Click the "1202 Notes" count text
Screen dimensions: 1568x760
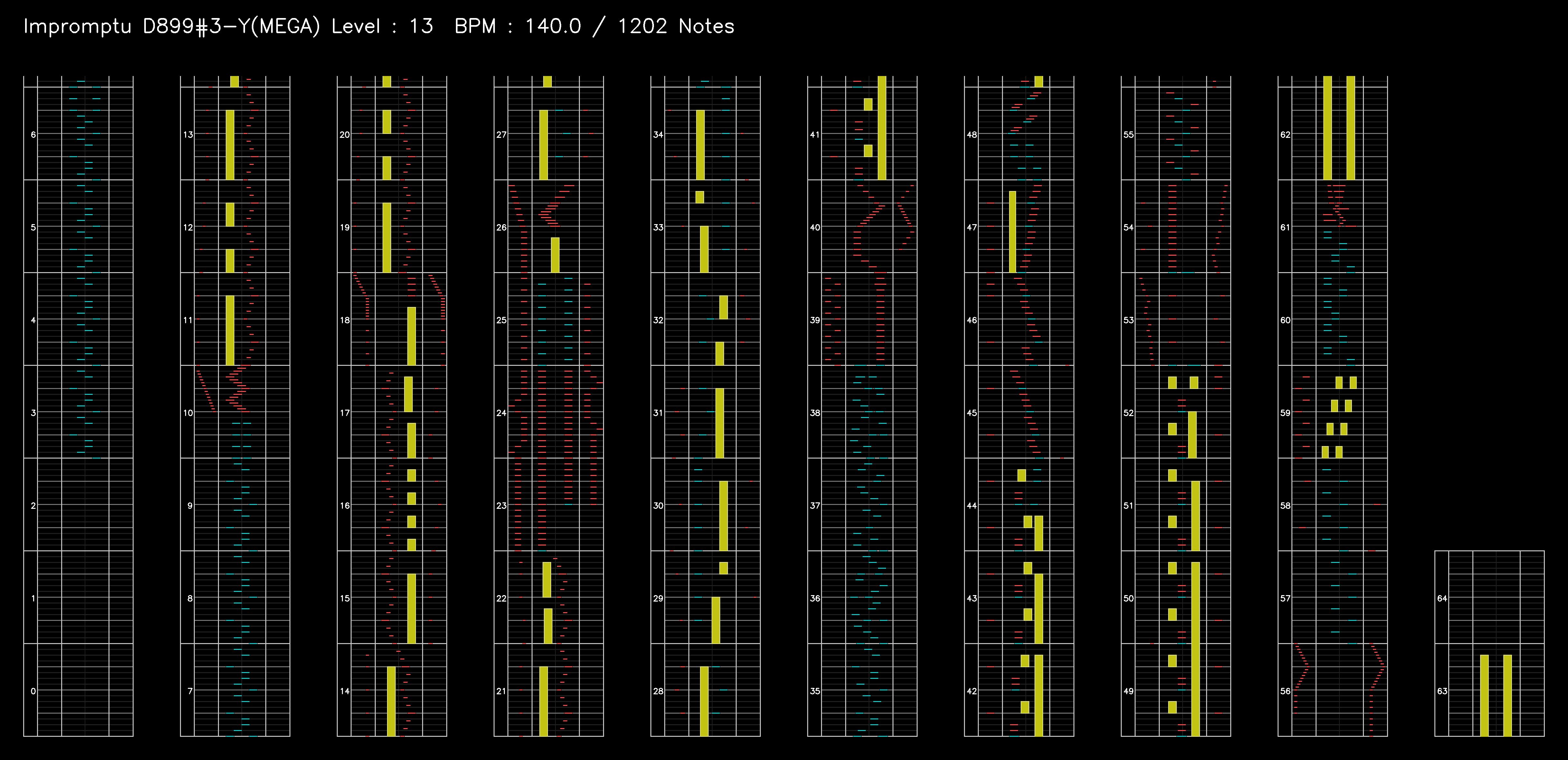(675, 26)
